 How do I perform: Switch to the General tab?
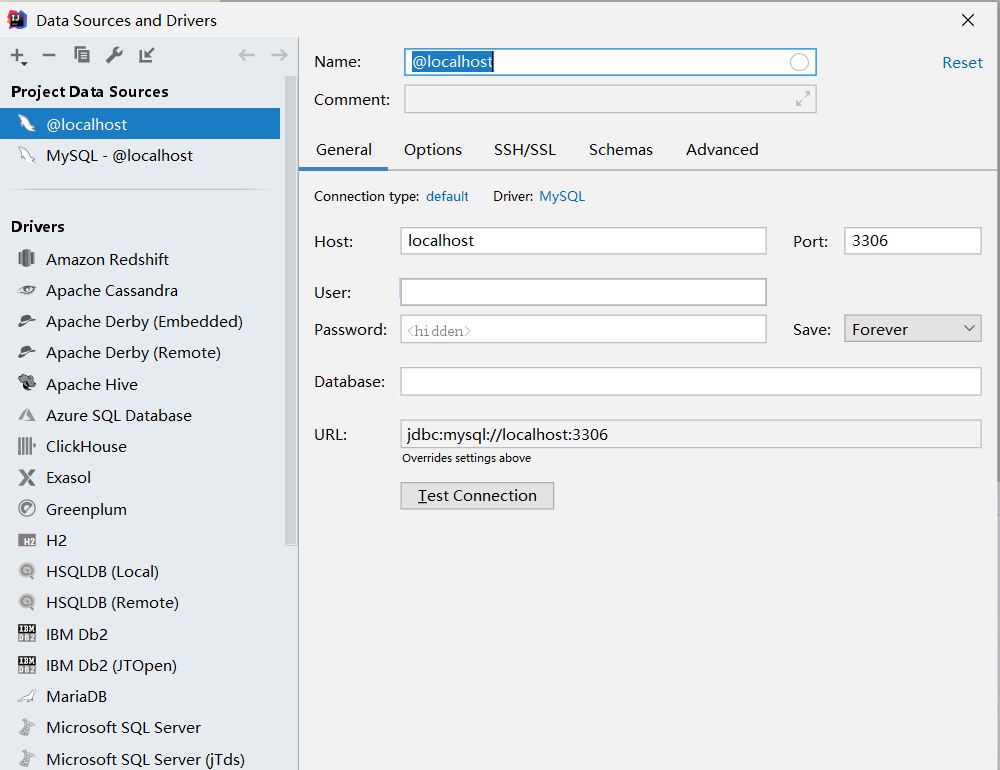pyautogui.click(x=344, y=150)
